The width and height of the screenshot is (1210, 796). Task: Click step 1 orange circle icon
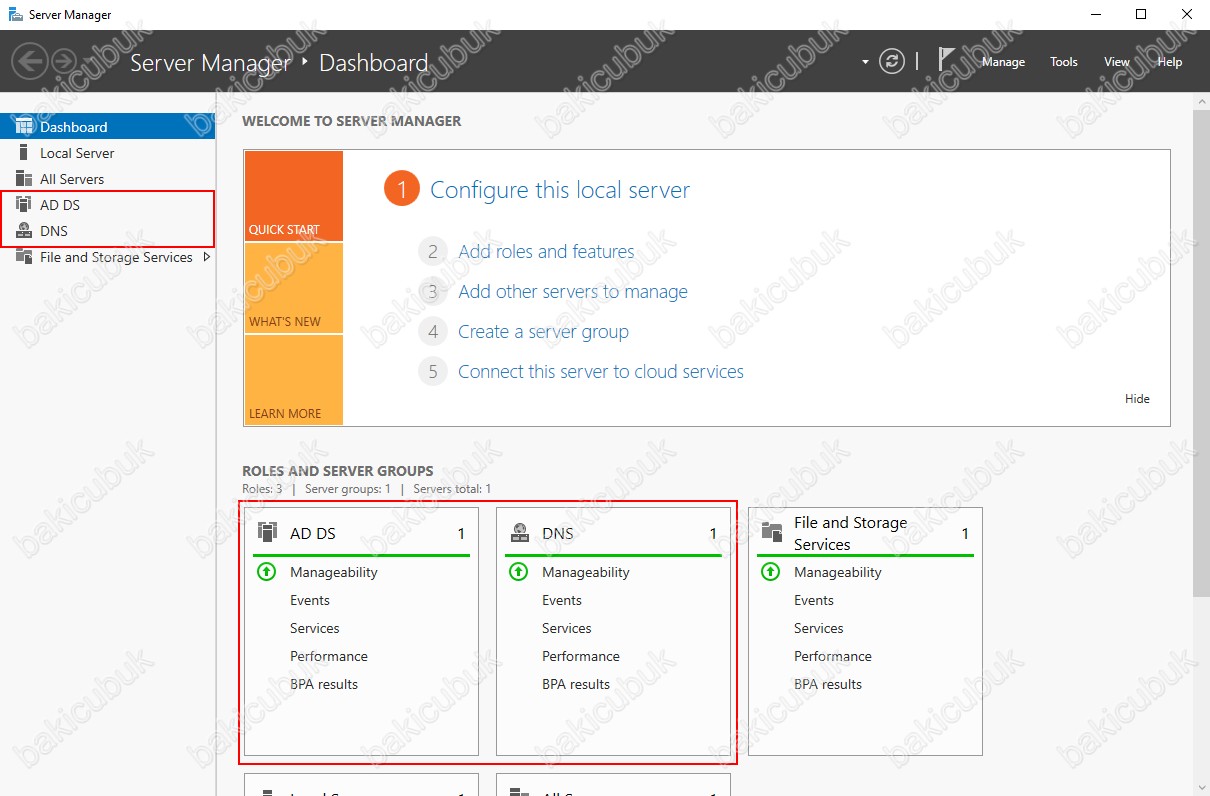(x=401, y=189)
